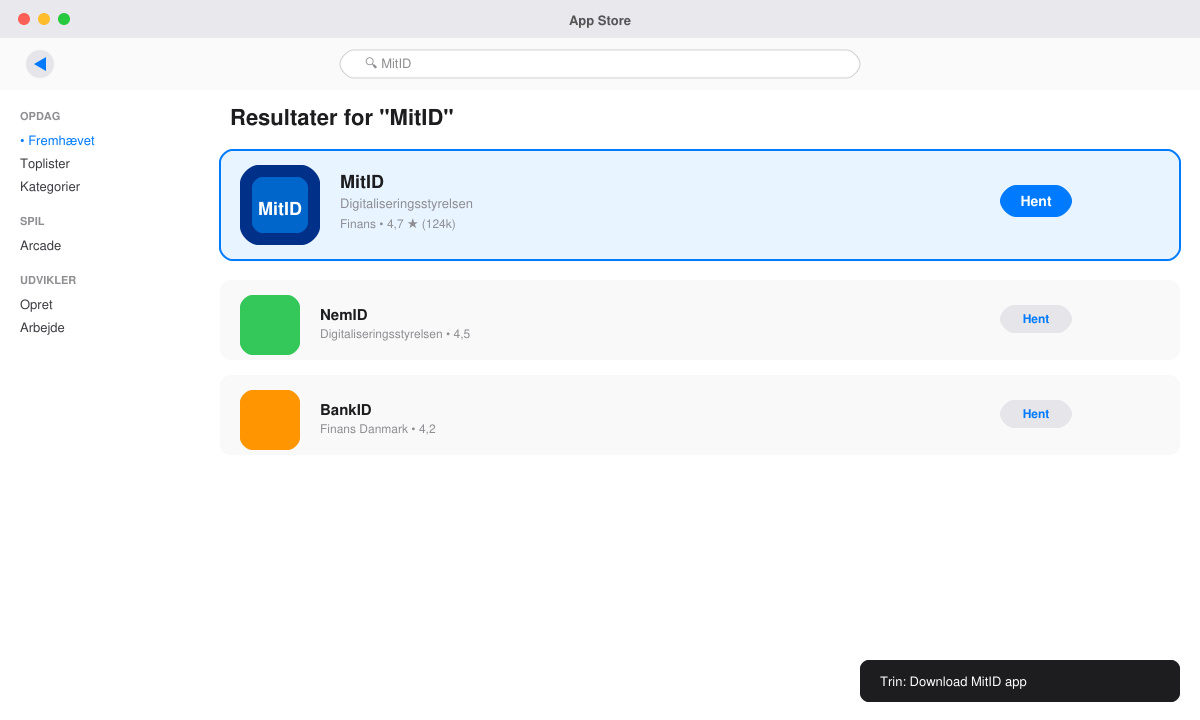Click the BankID app title
Viewport: 1200px width, 720px height.
tap(346, 410)
